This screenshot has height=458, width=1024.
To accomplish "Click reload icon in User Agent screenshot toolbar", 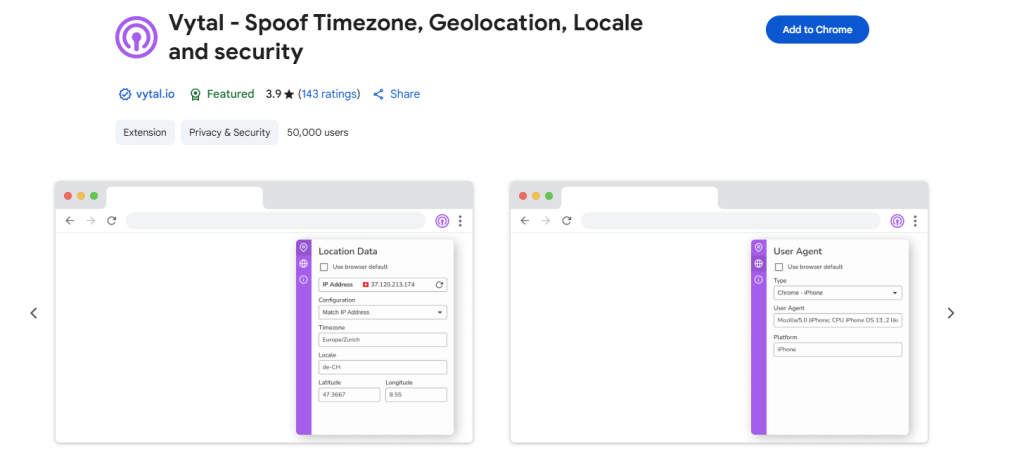I will pyautogui.click(x=566, y=221).
